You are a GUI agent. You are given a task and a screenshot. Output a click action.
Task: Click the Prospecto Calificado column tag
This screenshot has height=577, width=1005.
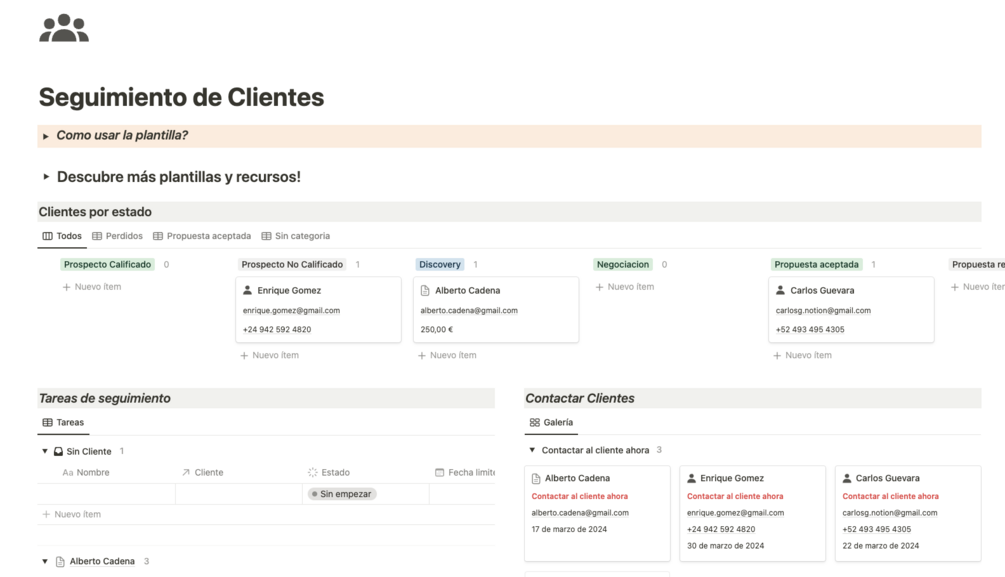pos(108,264)
